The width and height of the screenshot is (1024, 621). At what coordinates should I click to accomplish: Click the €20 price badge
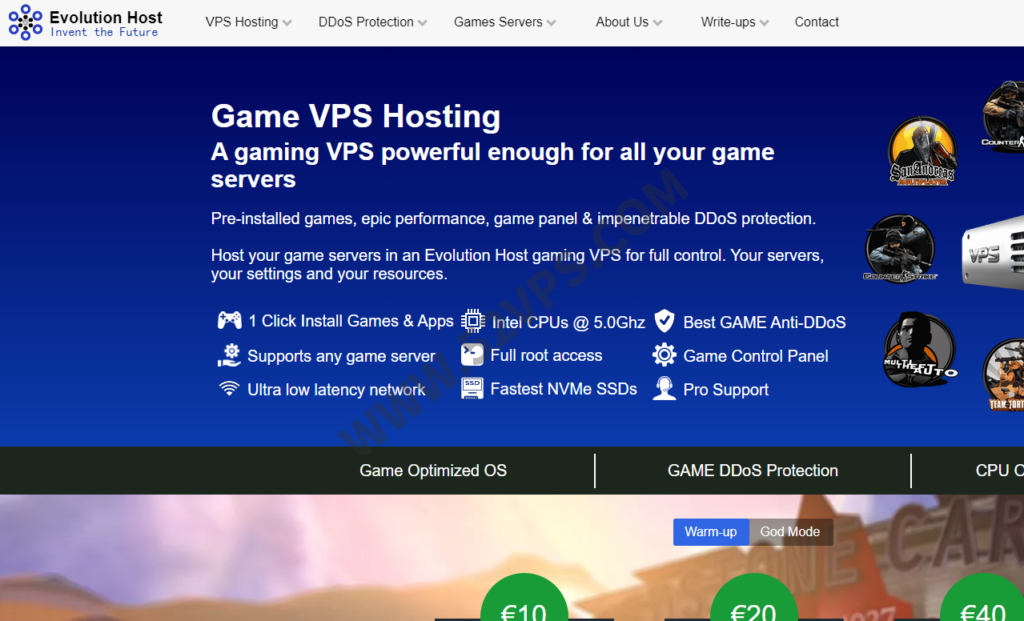[754, 597]
